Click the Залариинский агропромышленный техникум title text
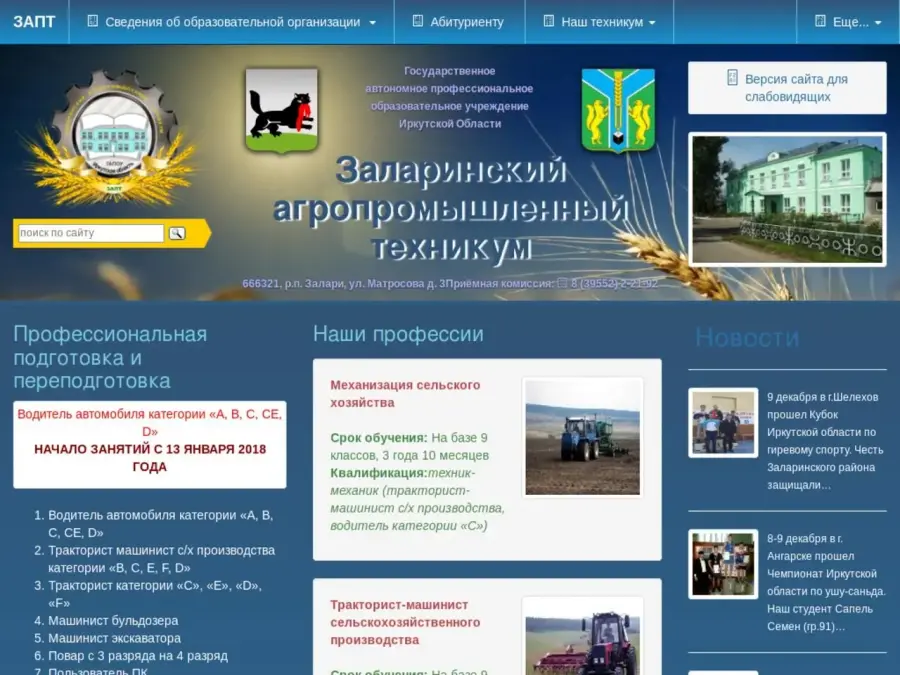The height and width of the screenshot is (675, 900). [451, 208]
